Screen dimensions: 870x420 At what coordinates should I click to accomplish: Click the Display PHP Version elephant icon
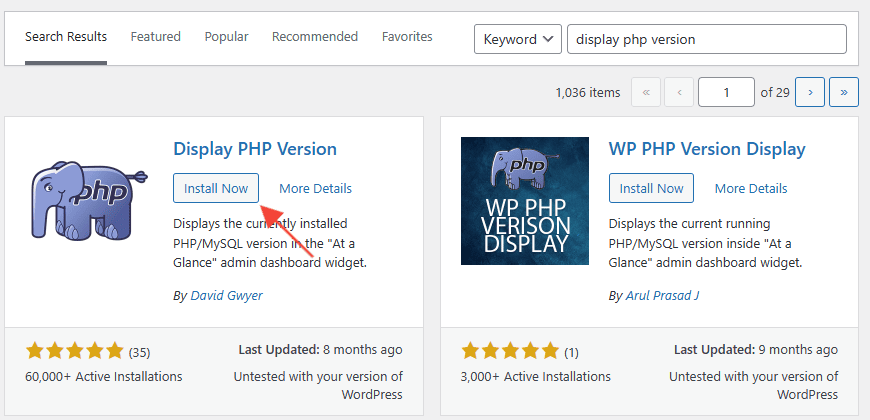point(89,201)
